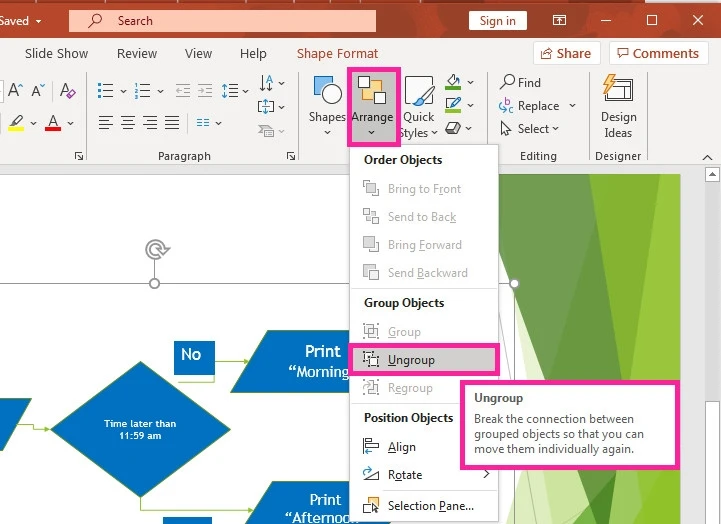Align text right
721x524 pixels.
[x=150, y=123]
